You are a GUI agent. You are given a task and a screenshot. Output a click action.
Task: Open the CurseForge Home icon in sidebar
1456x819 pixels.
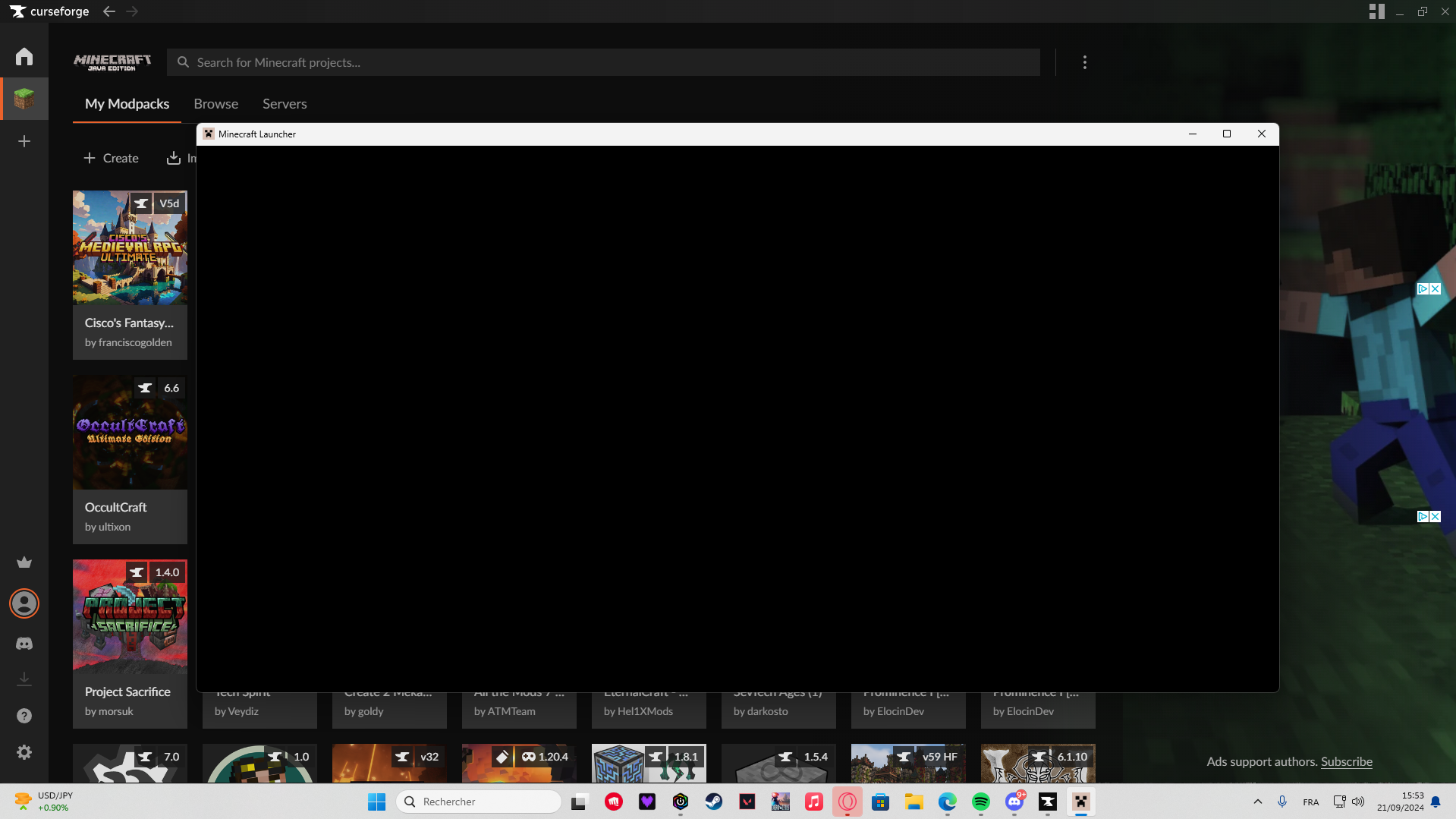pos(24,57)
